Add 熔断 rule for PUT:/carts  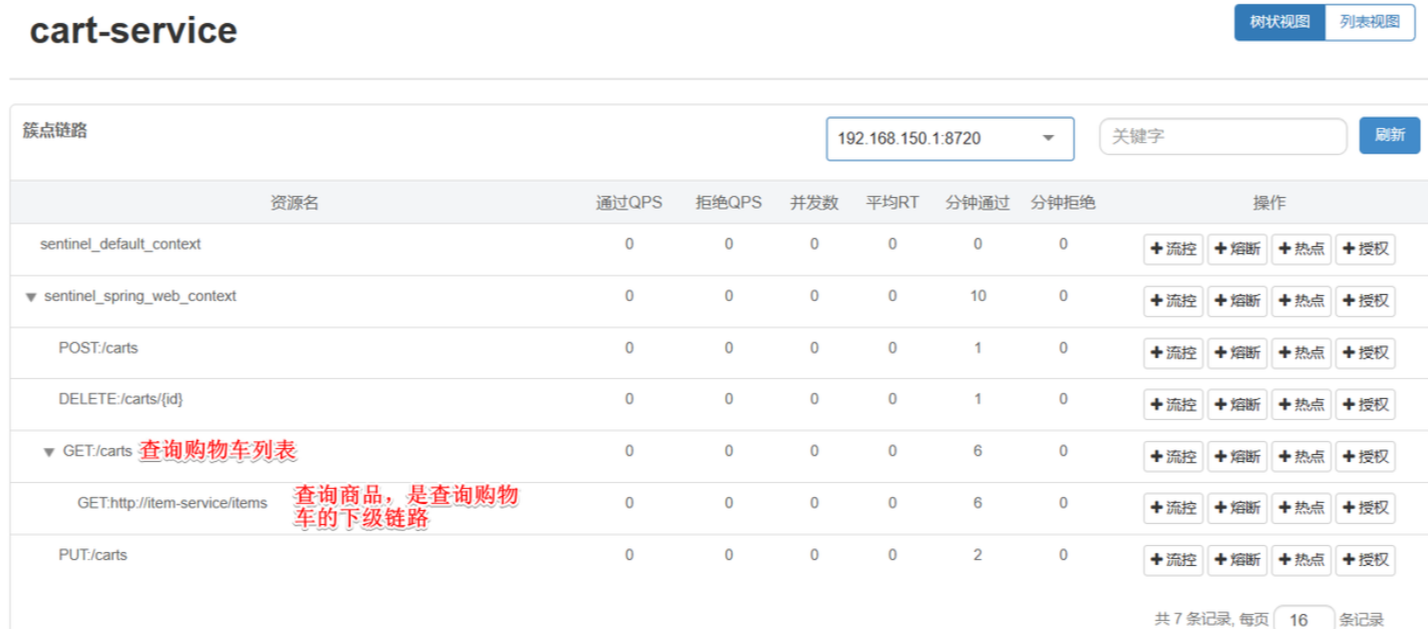(x=1237, y=560)
